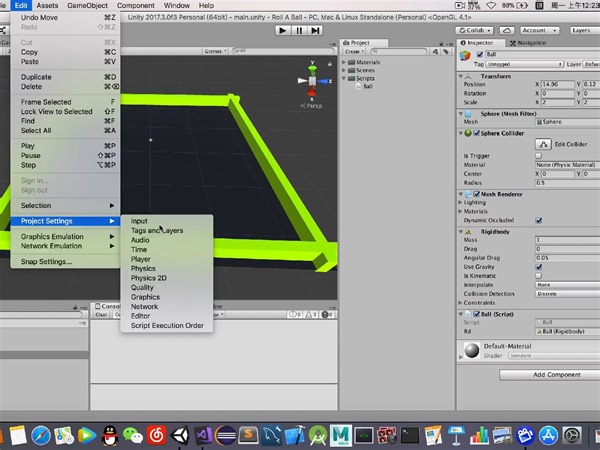Image resolution: width=600 pixels, height=450 pixels.
Task: Open the cloud services button
Action: 507,30
